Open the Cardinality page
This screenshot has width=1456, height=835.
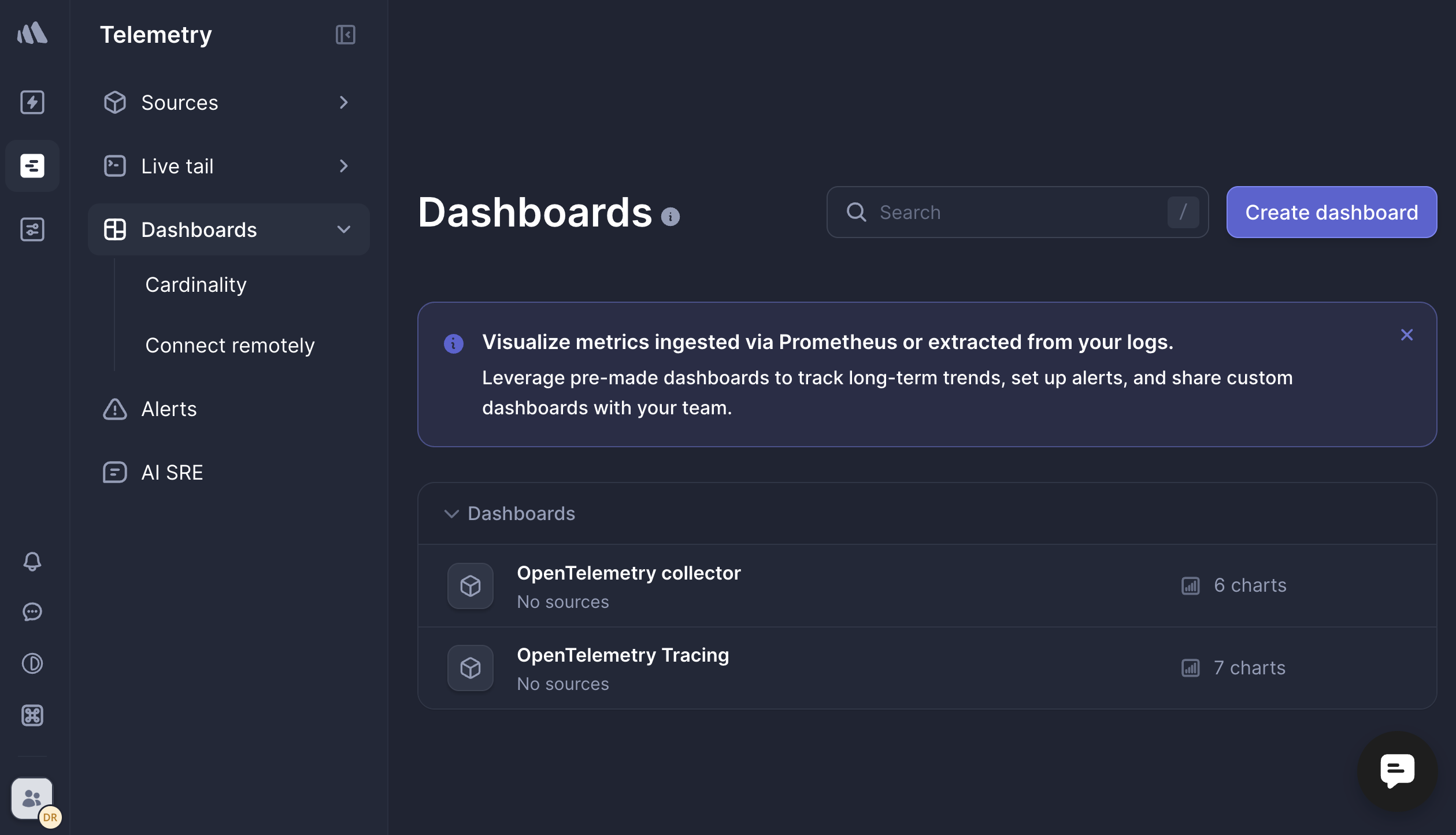[195, 284]
